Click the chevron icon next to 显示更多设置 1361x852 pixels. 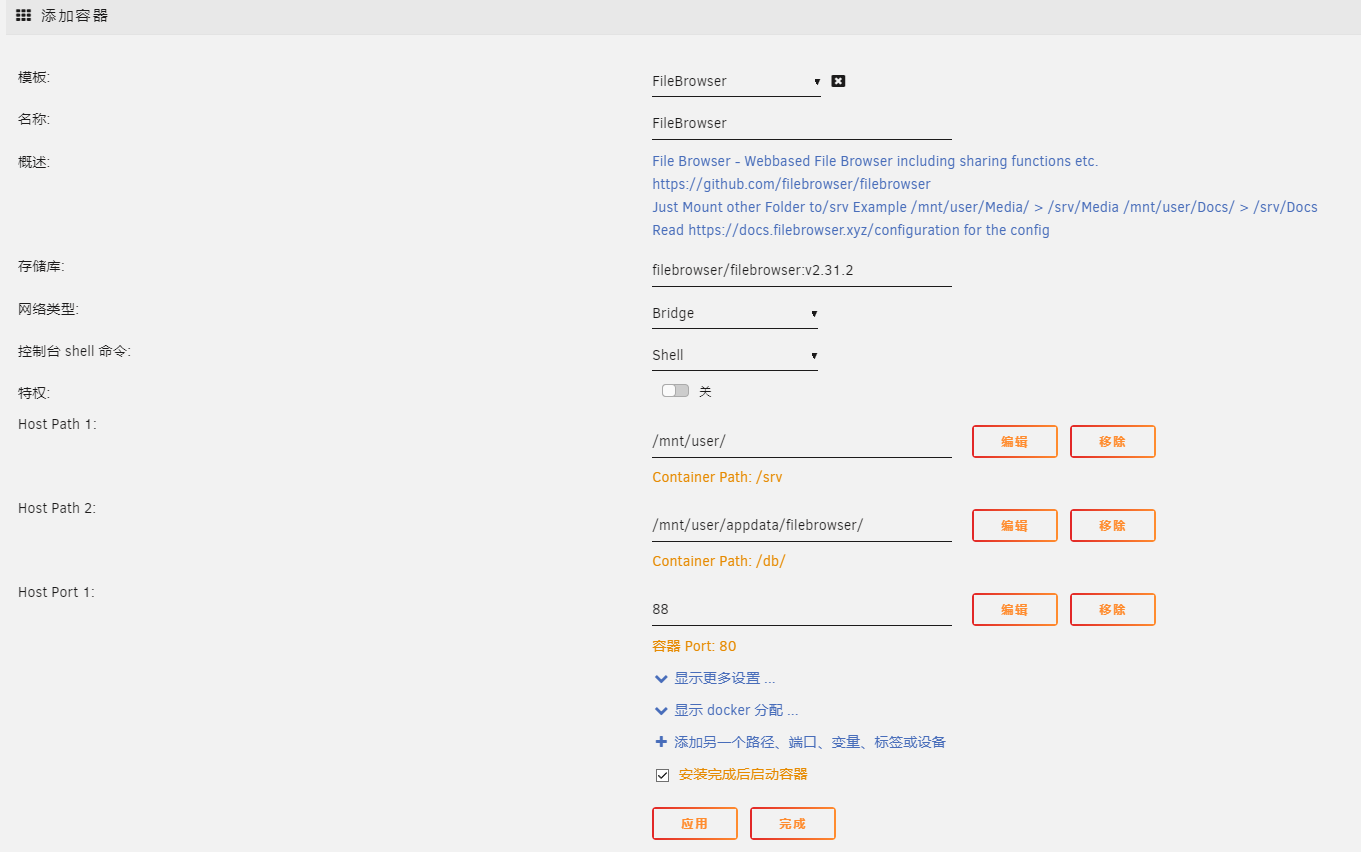pyautogui.click(x=661, y=679)
